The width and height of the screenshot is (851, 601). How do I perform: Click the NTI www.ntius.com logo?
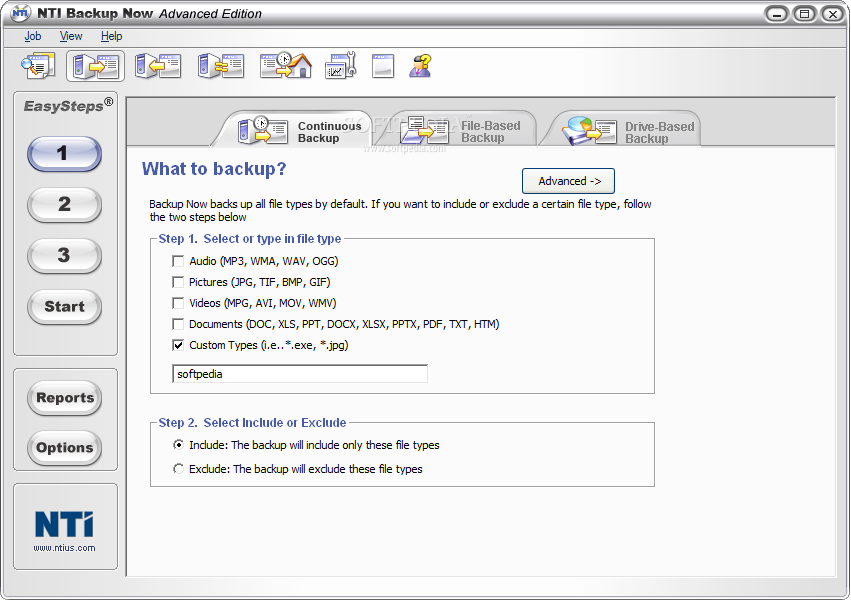click(x=65, y=530)
